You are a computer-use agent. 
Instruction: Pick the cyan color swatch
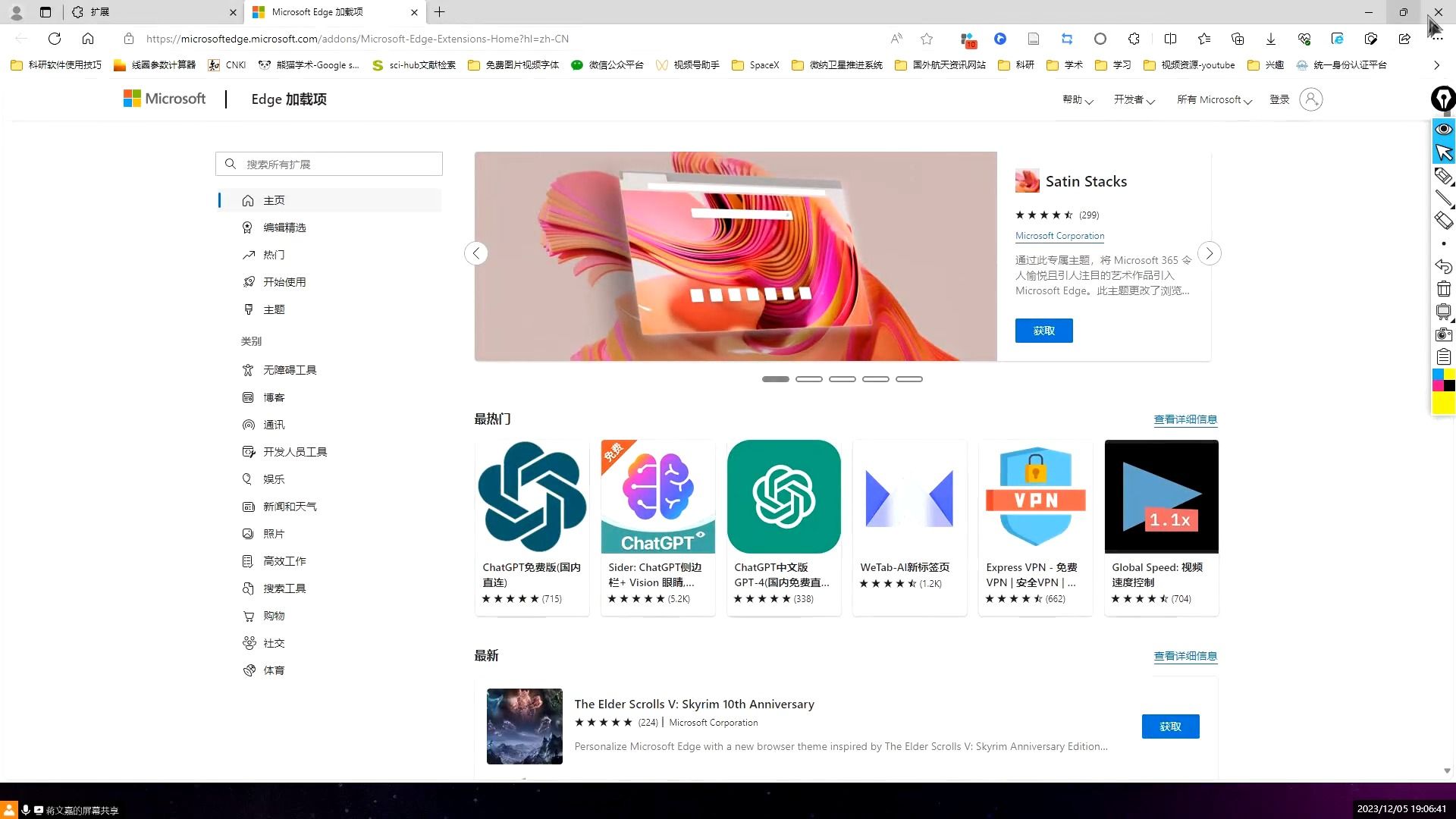tap(1438, 375)
